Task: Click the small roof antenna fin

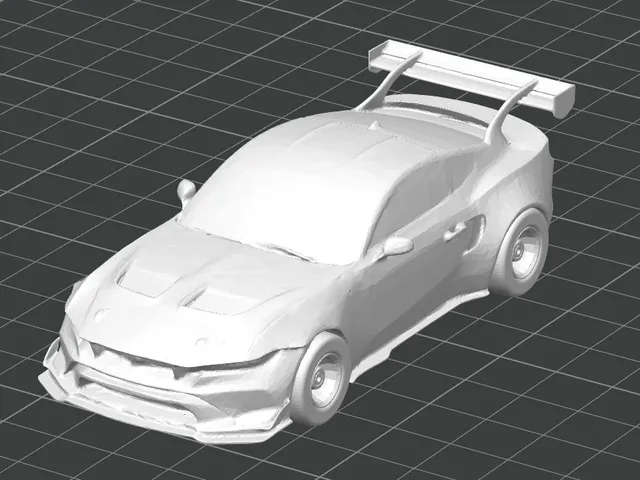Action: click(375, 126)
